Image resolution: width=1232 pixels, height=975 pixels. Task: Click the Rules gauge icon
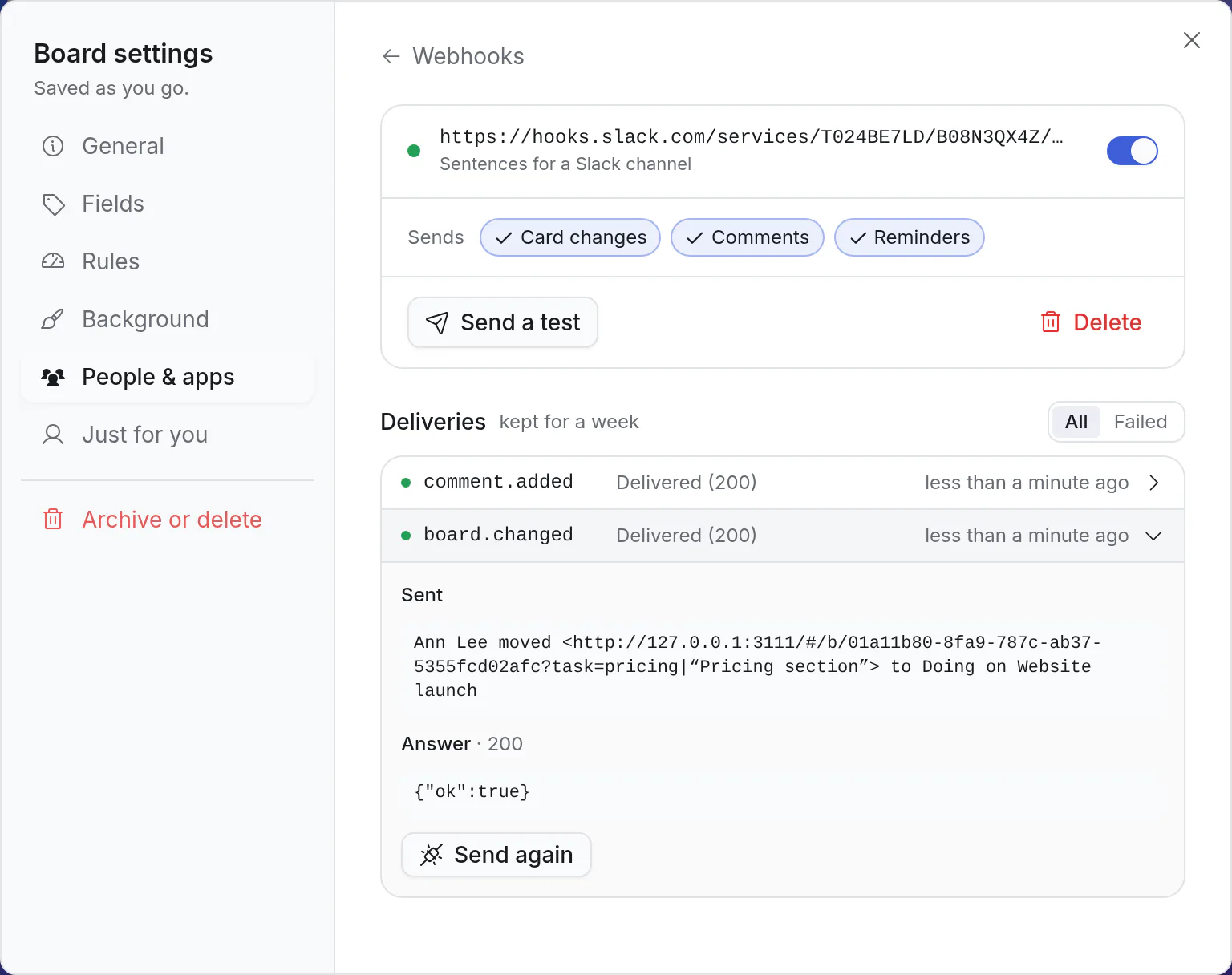pyautogui.click(x=53, y=261)
